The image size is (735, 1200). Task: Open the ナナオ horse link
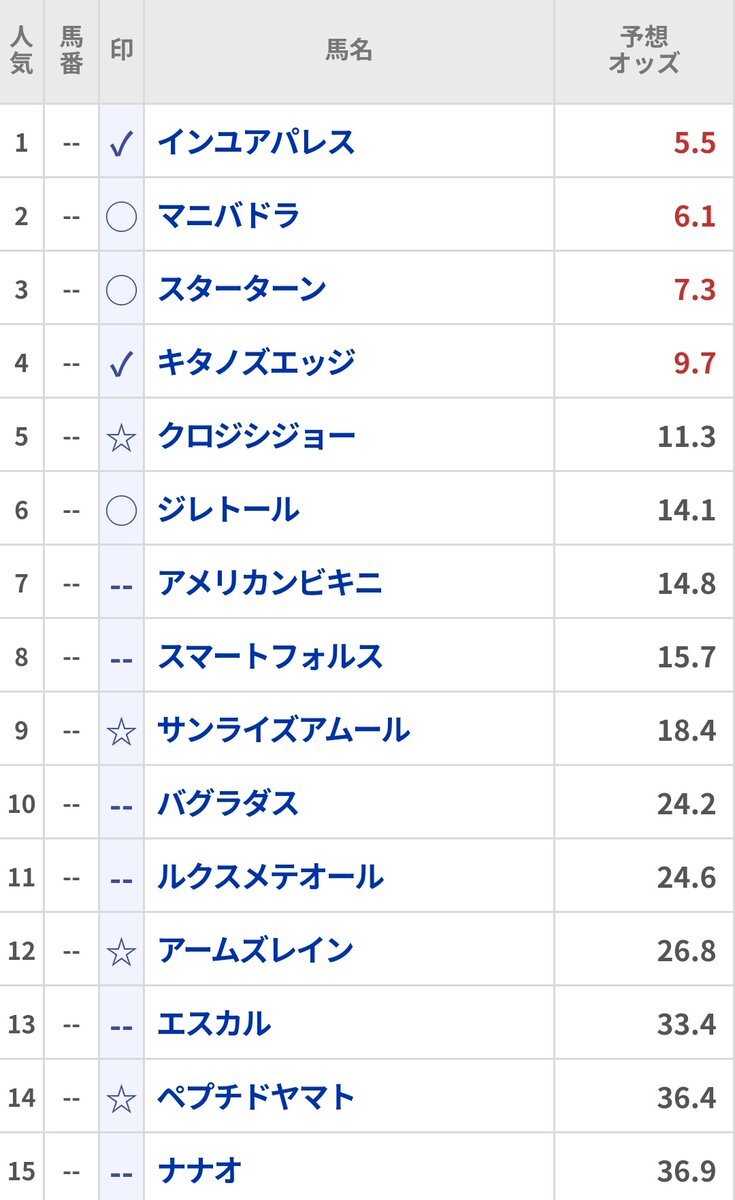200,1171
